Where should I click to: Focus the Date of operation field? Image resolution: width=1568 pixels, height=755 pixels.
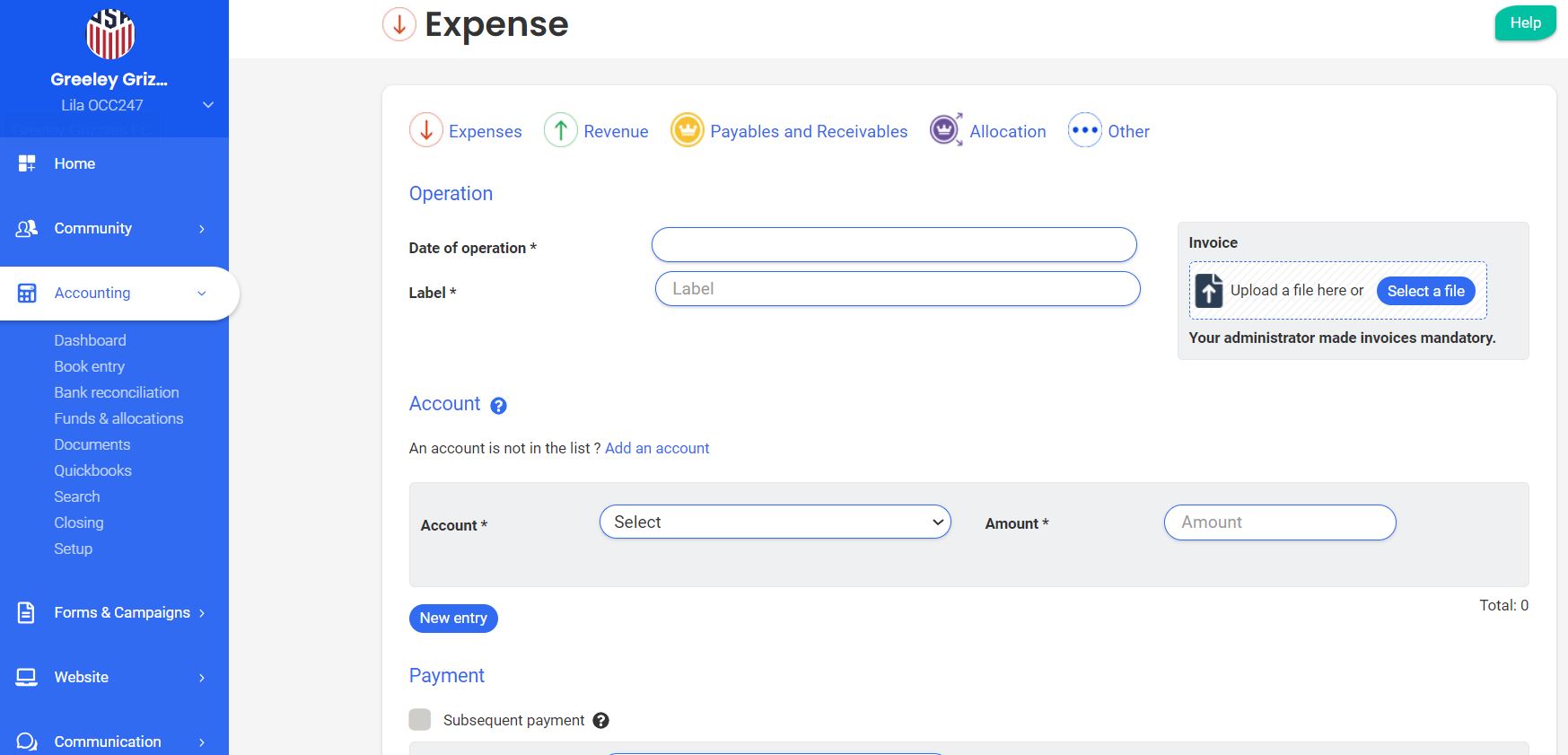(893, 245)
